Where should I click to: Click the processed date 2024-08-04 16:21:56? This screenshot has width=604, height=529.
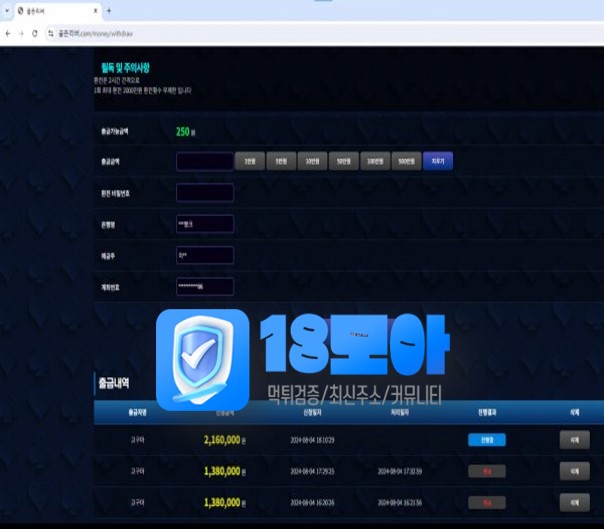(400, 503)
